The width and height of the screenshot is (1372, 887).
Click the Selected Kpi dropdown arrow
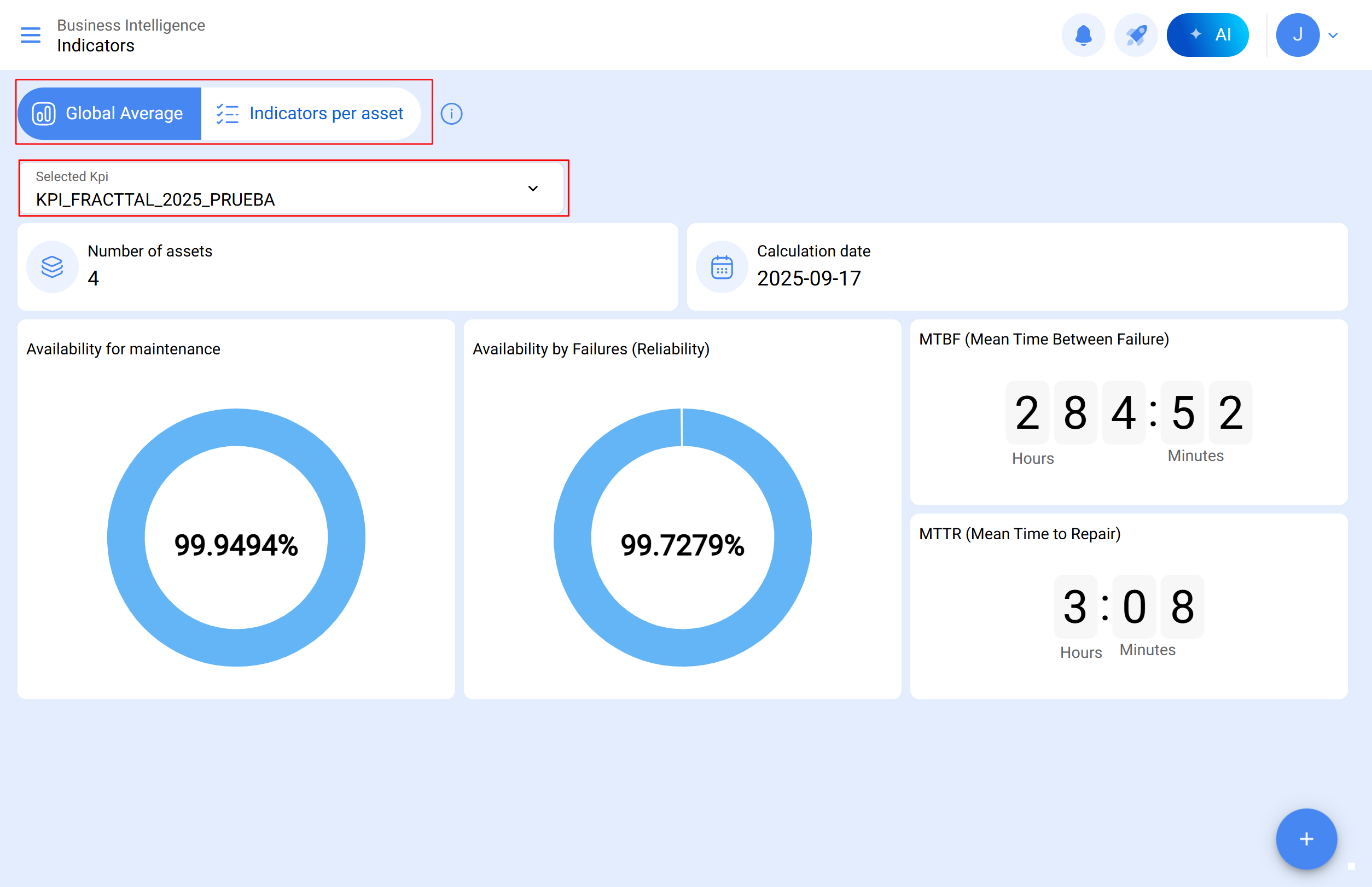click(x=533, y=189)
